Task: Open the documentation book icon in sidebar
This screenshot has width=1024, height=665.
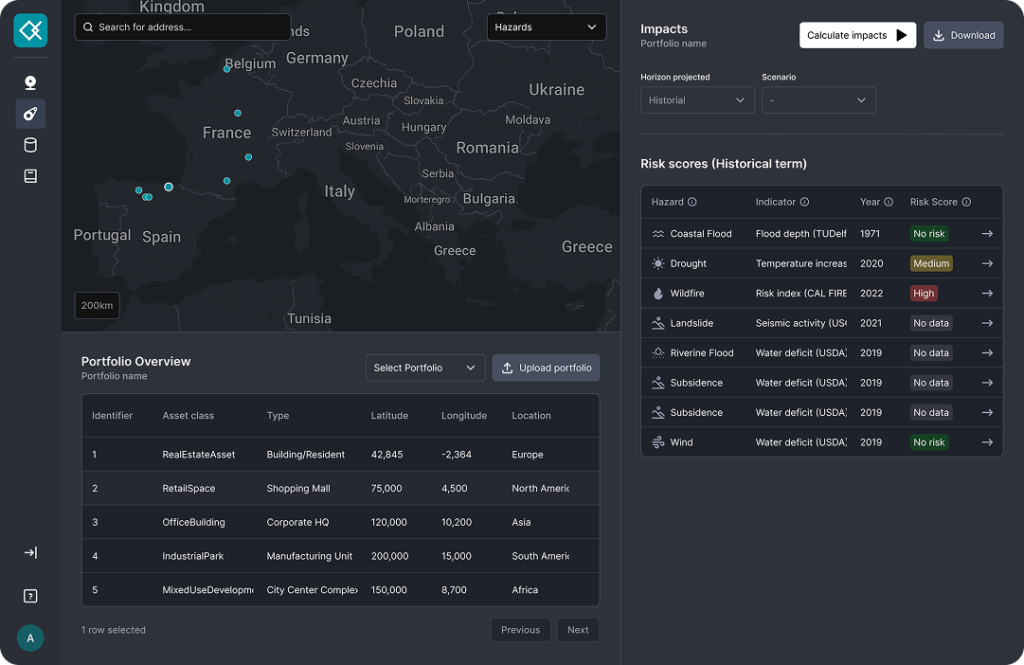Action: click(30, 176)
